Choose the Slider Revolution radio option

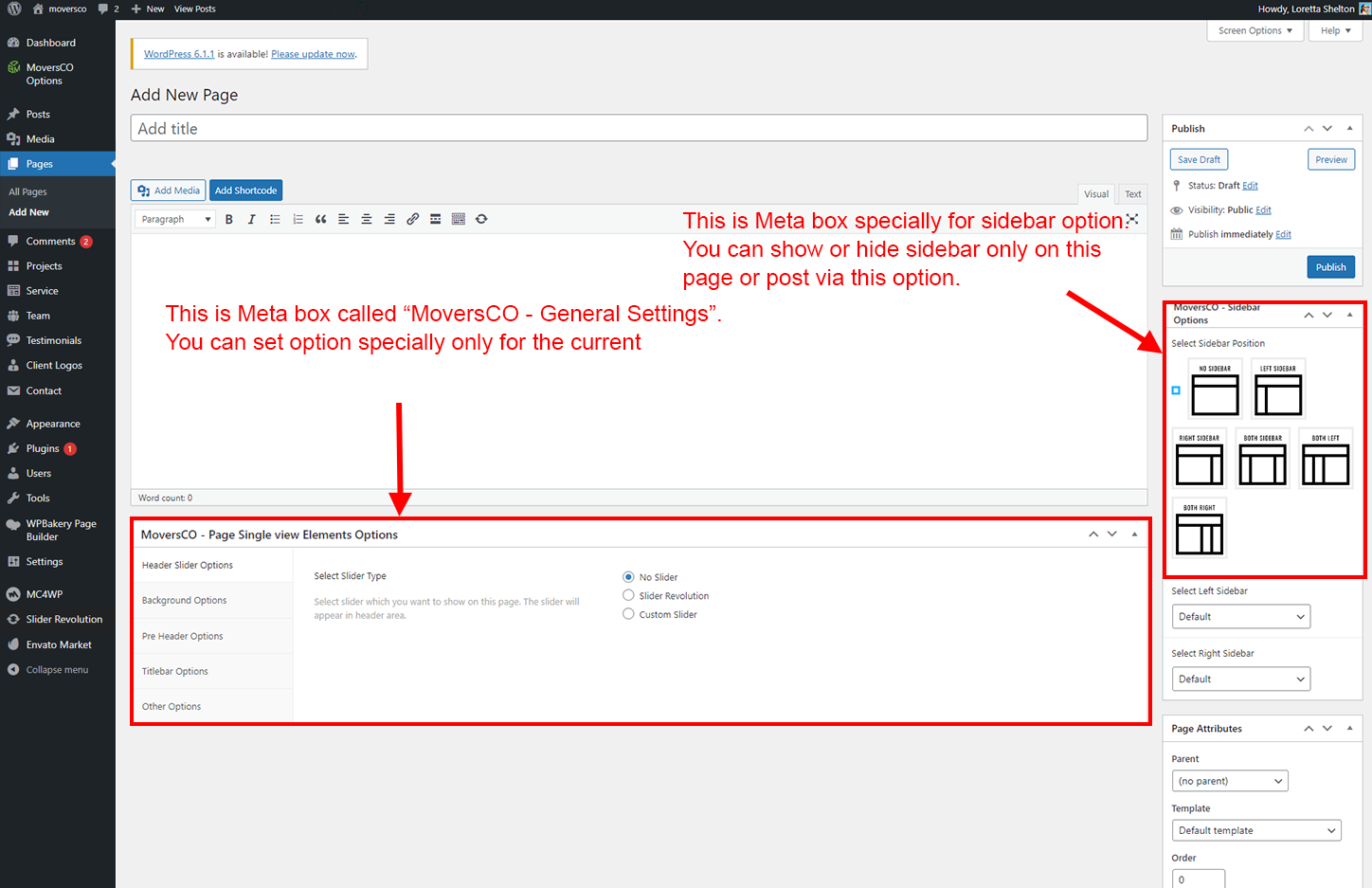(x=628, y=595)
